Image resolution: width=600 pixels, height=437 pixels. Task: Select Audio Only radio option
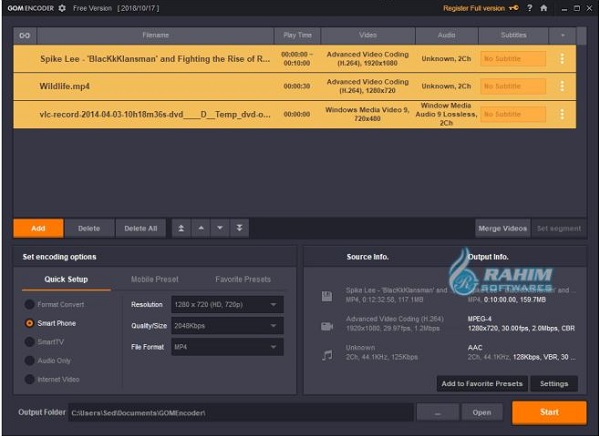tap(29, 360)
